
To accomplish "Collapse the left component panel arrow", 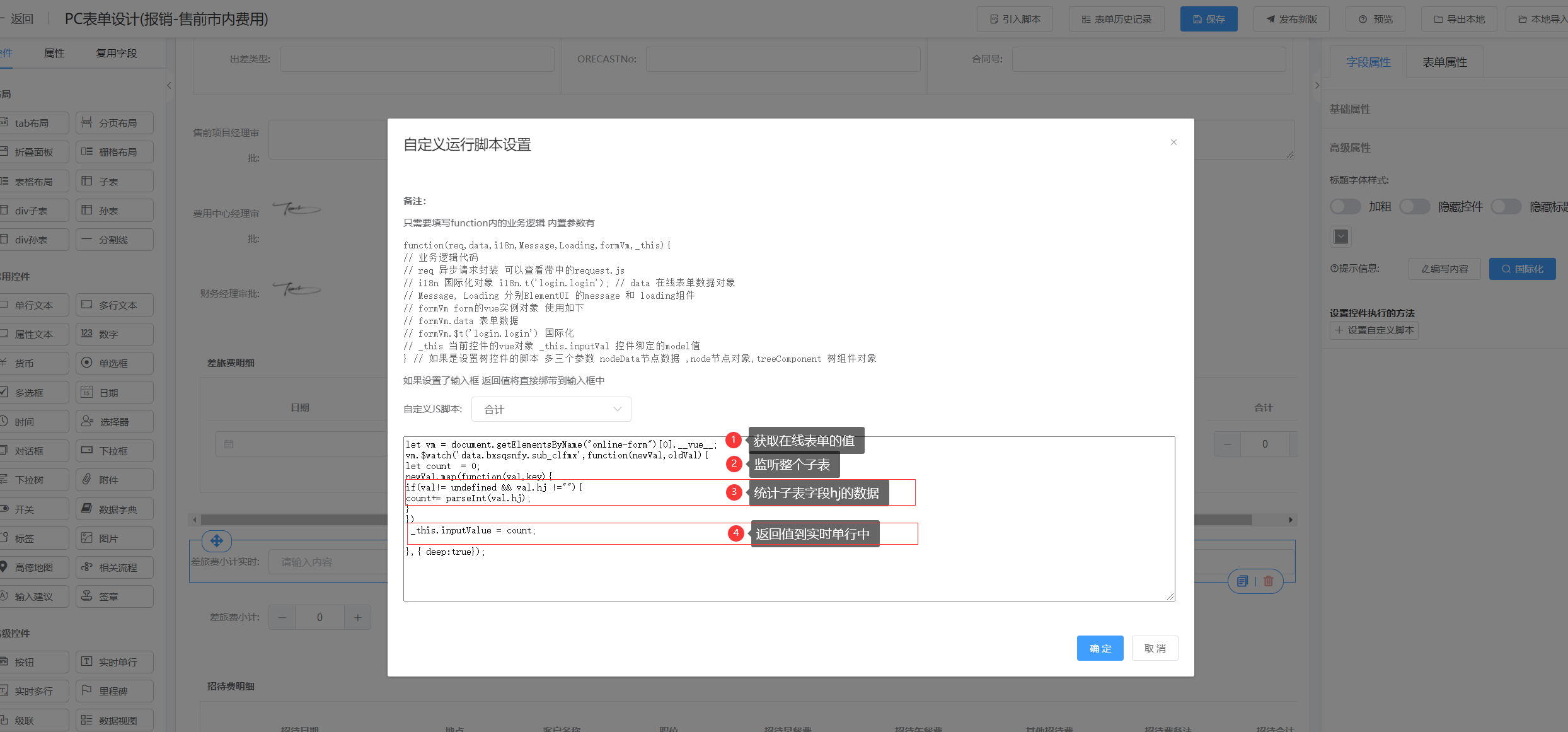I will (x=169, y=85).
